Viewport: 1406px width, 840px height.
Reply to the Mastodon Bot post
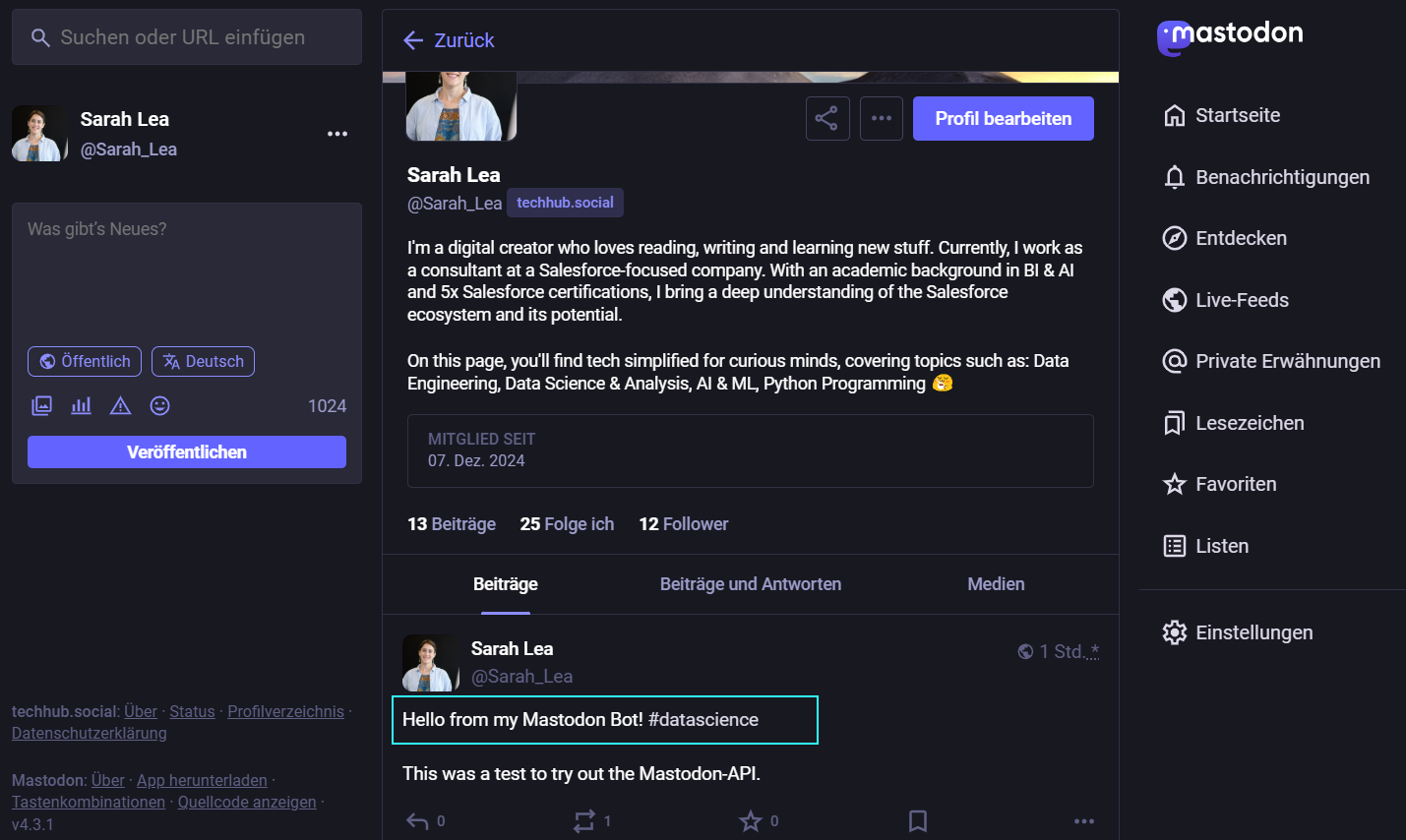[x=418, y=820]
